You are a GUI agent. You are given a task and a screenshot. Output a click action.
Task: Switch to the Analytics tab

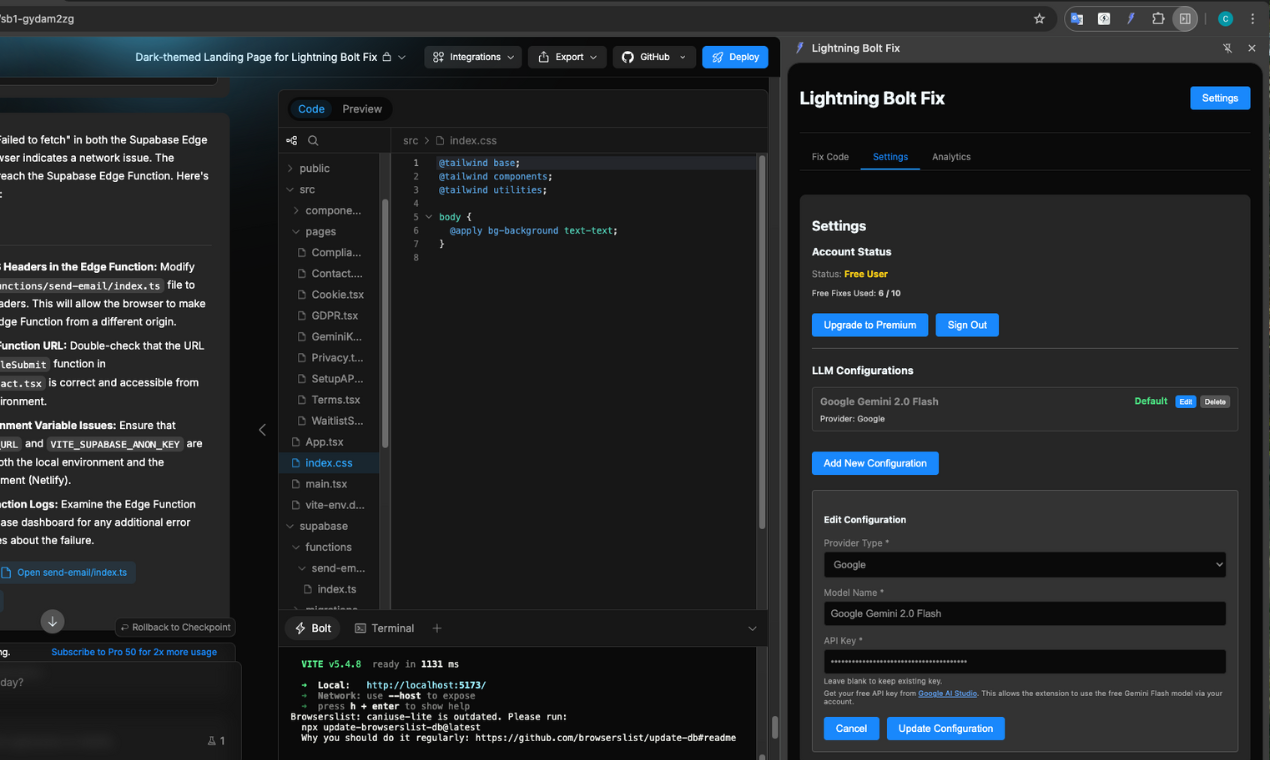951,157
